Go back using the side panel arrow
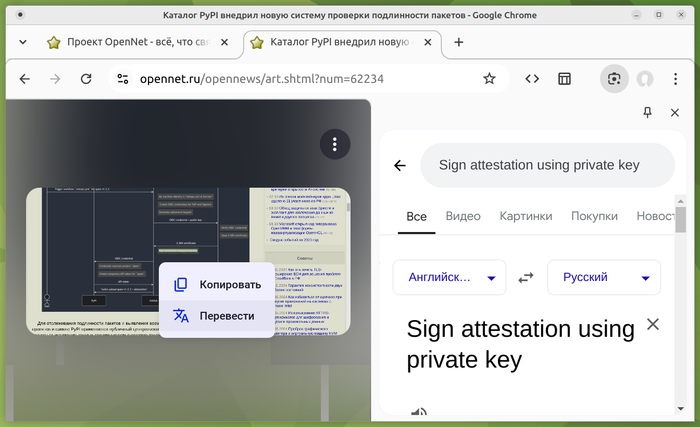The width and height of the screenshot is (700, 427). (x=400, y=166)
